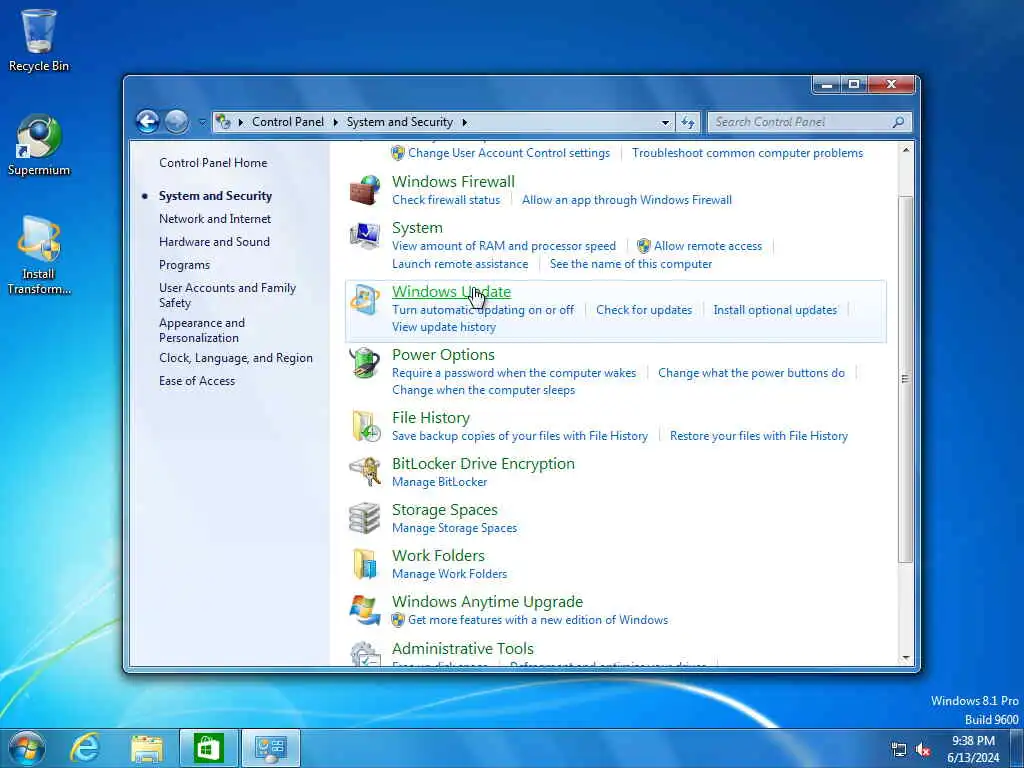This screenshot has width=1024, height=768.
Task: Open the Recycle Bin on desktop
Action: tap(39, 40)
